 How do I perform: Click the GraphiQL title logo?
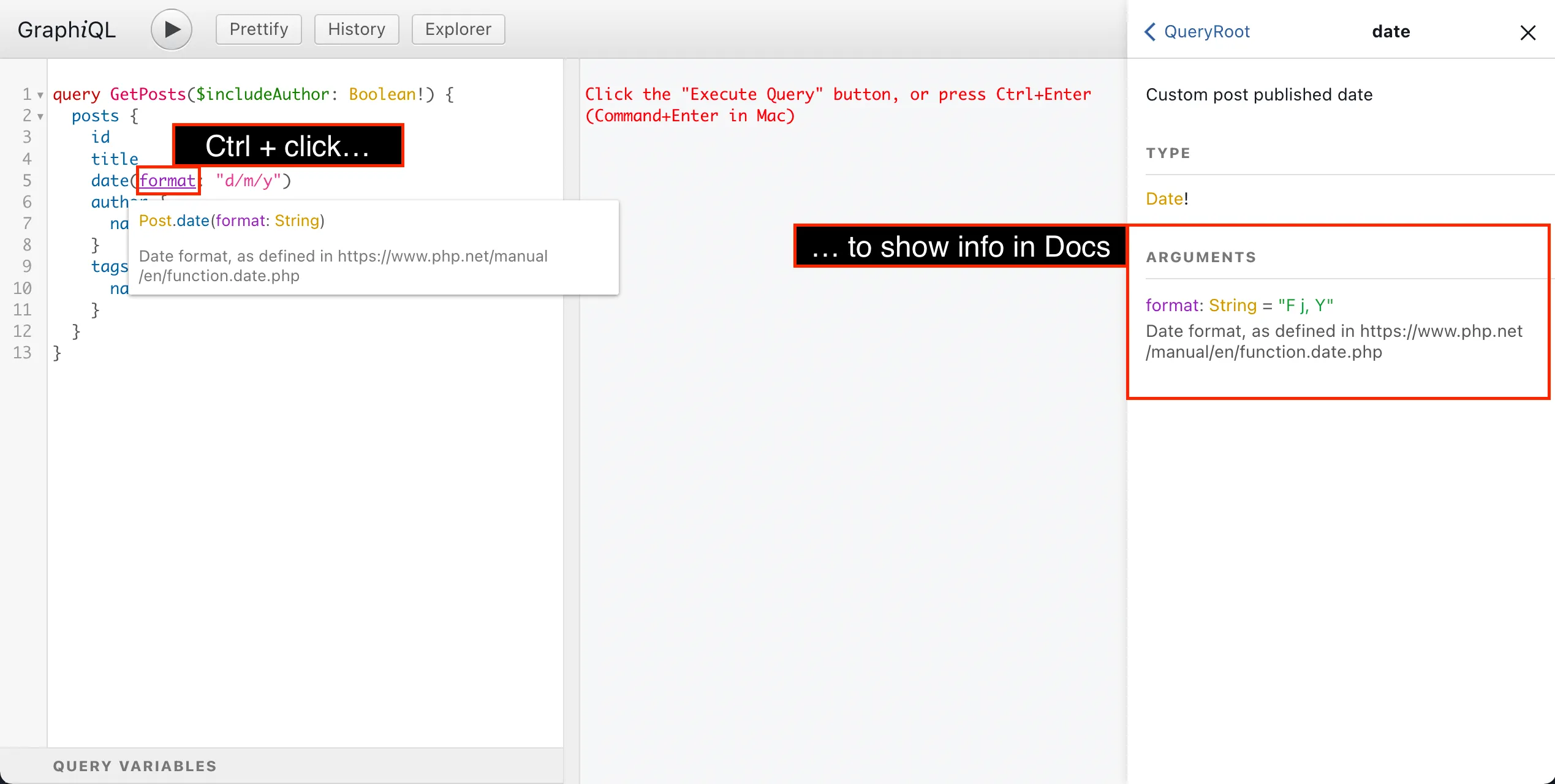pos(67,29)
